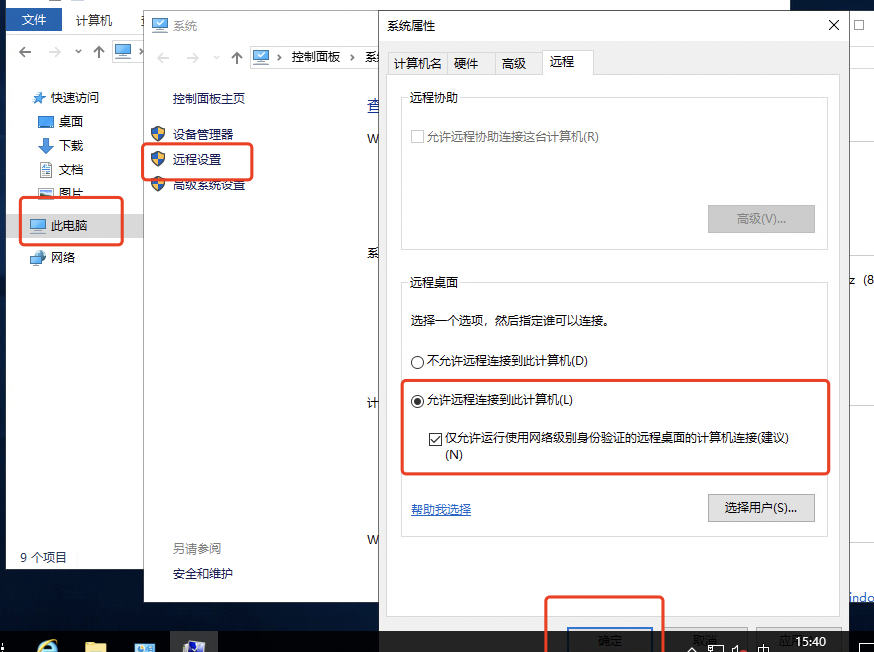The image size is (874, 652).
Task: Open File Explorer from the taskbar
Action: click(x=96, y=645)
